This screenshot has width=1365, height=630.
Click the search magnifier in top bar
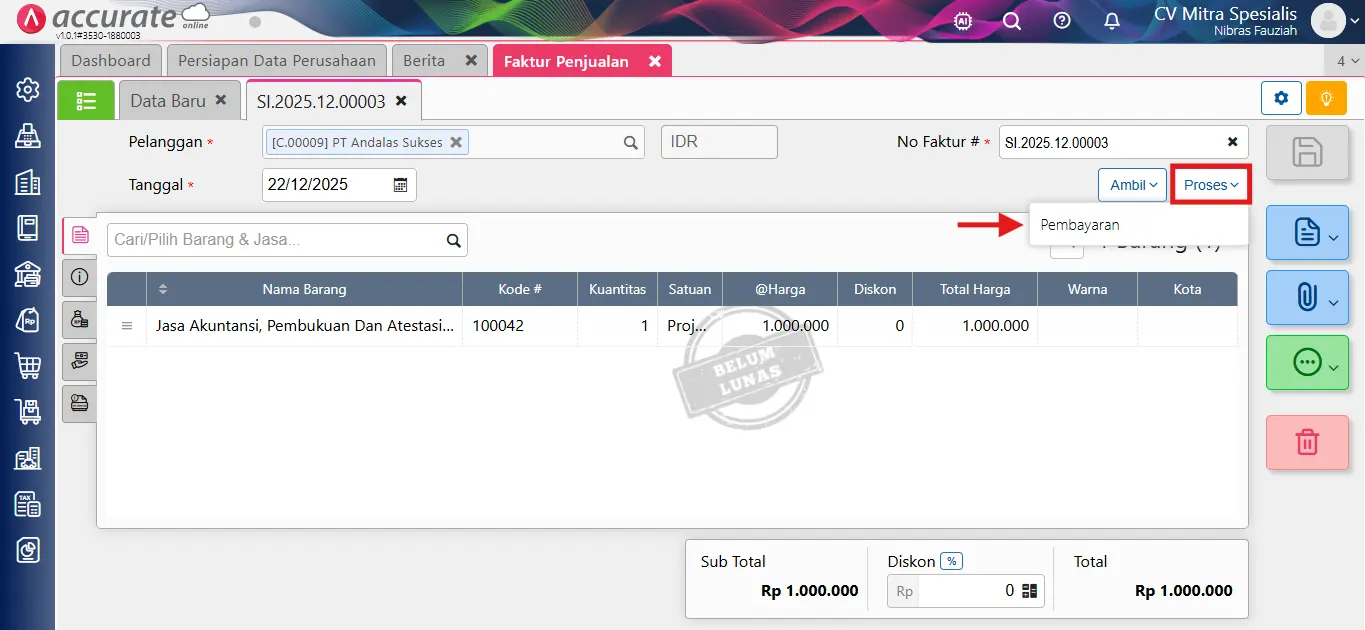(1012, 21)
